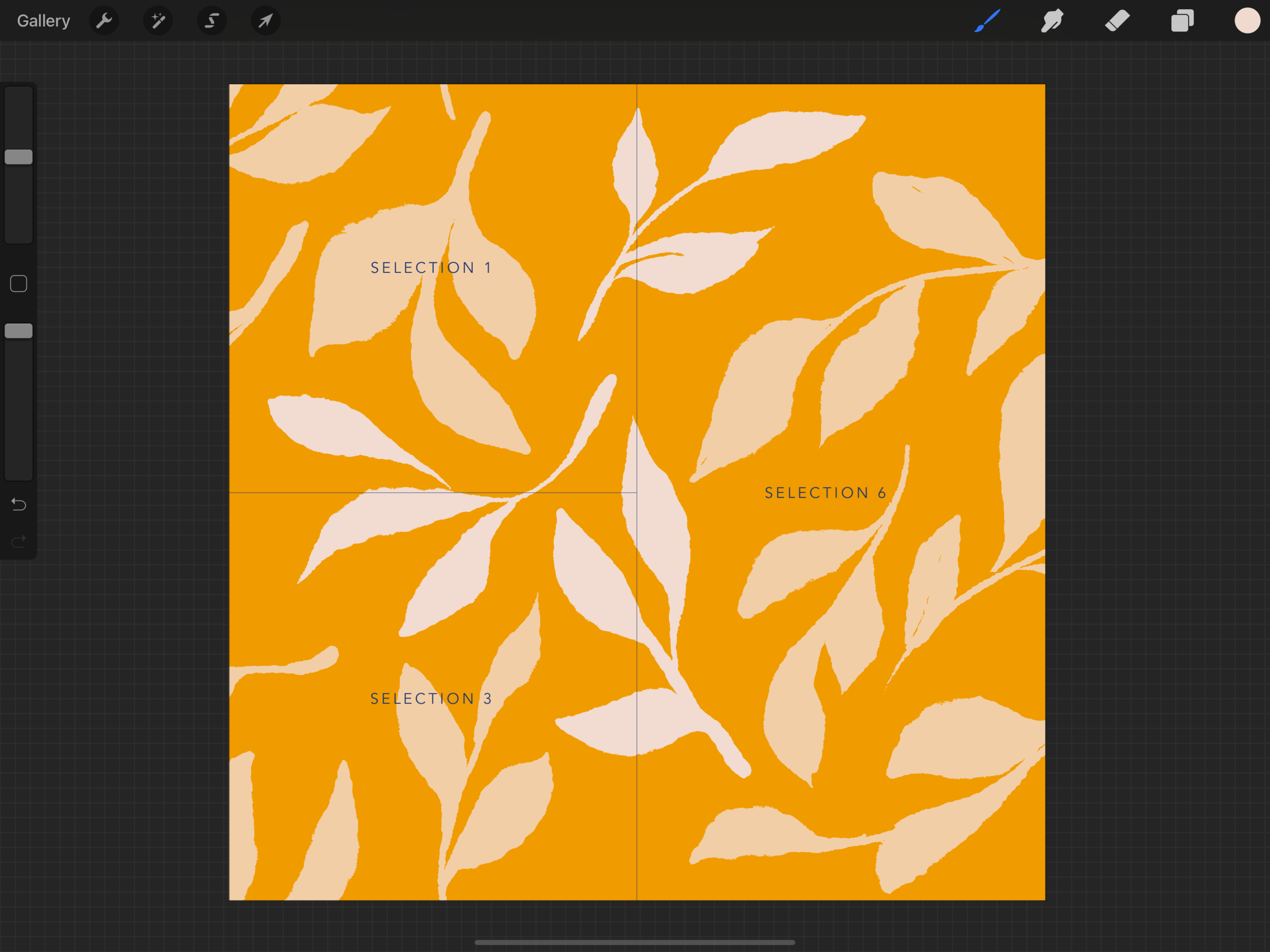Viewport: 1270px width, 952px height.
Task: Click the brush opacity slider handle
Action: pyautogui.click(x=18, y=331)
